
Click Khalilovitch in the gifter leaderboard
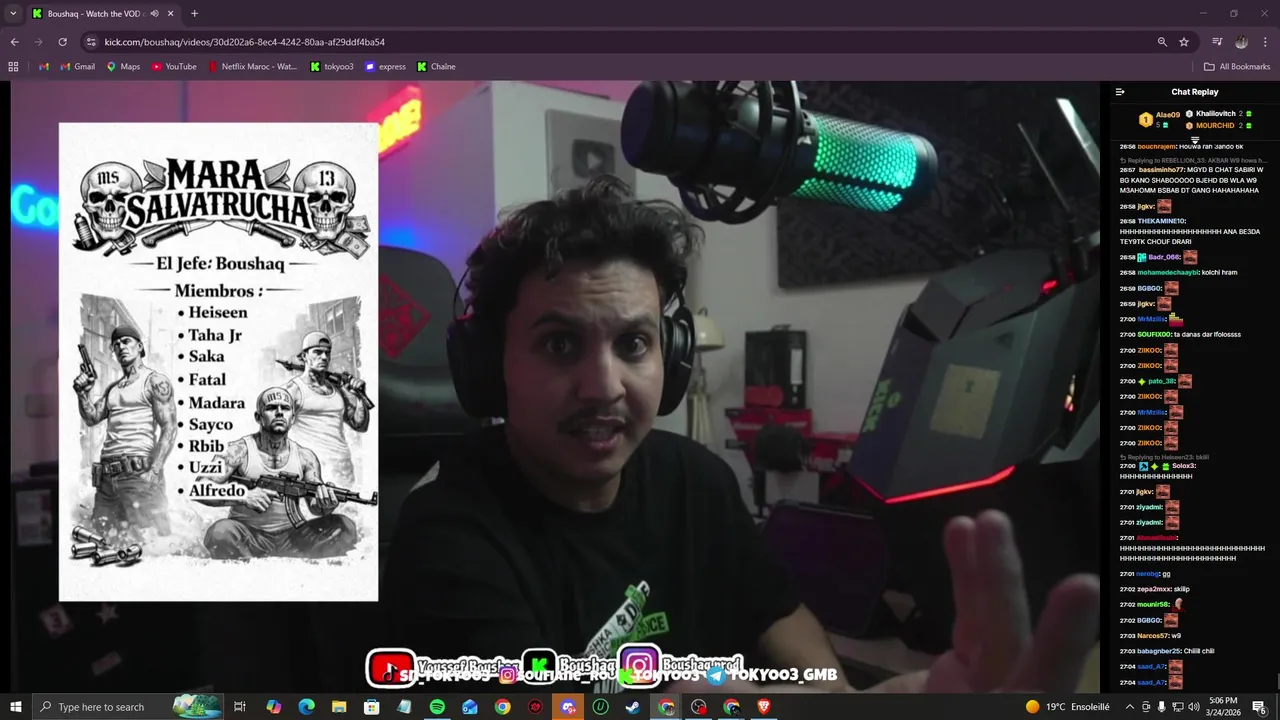coord(1216,114)
